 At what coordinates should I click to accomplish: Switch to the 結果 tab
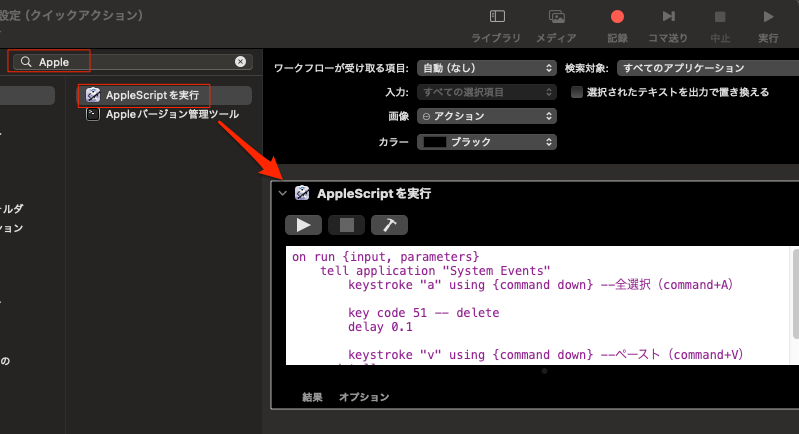(x=313, y=397)
